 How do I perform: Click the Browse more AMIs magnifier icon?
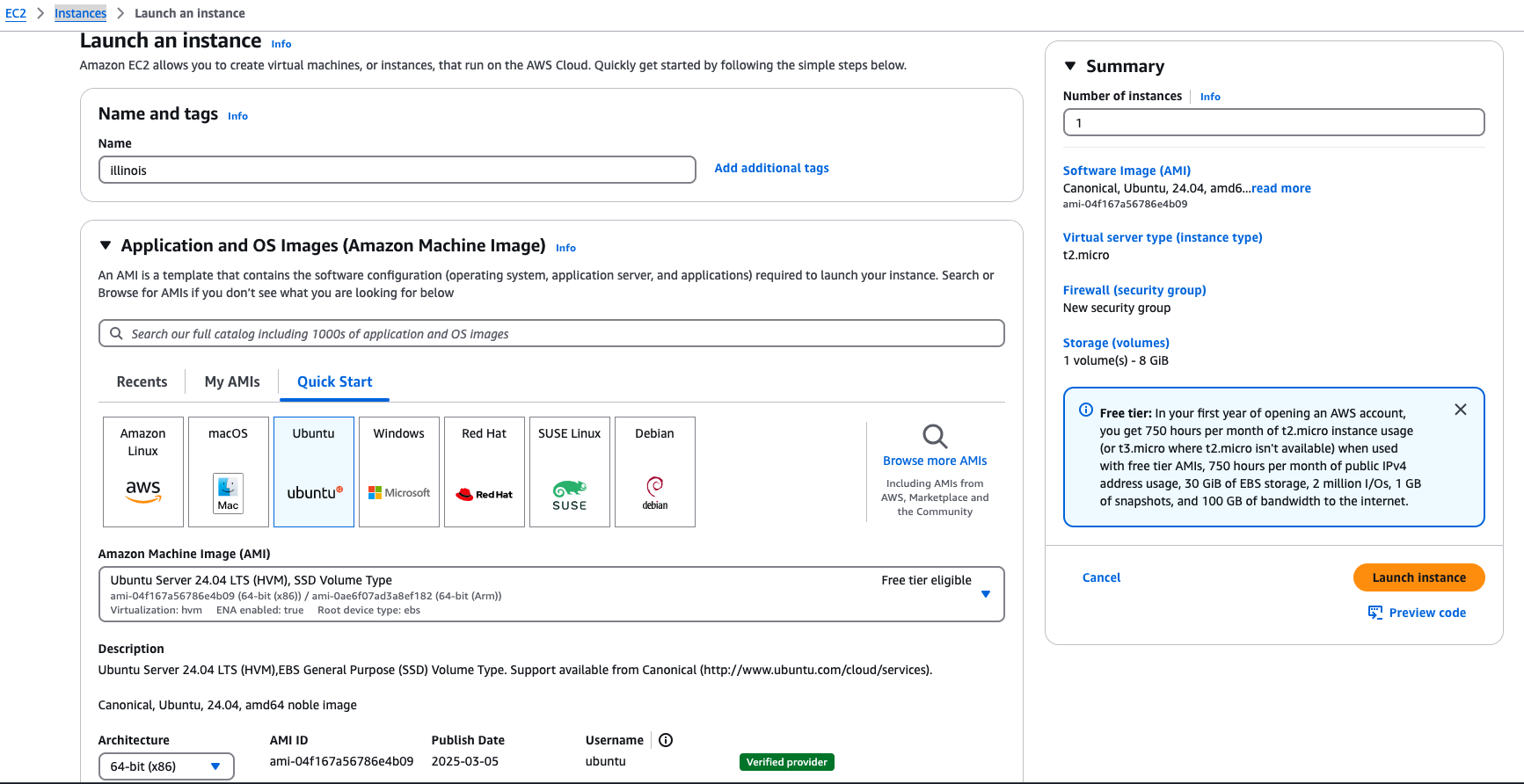935,436
